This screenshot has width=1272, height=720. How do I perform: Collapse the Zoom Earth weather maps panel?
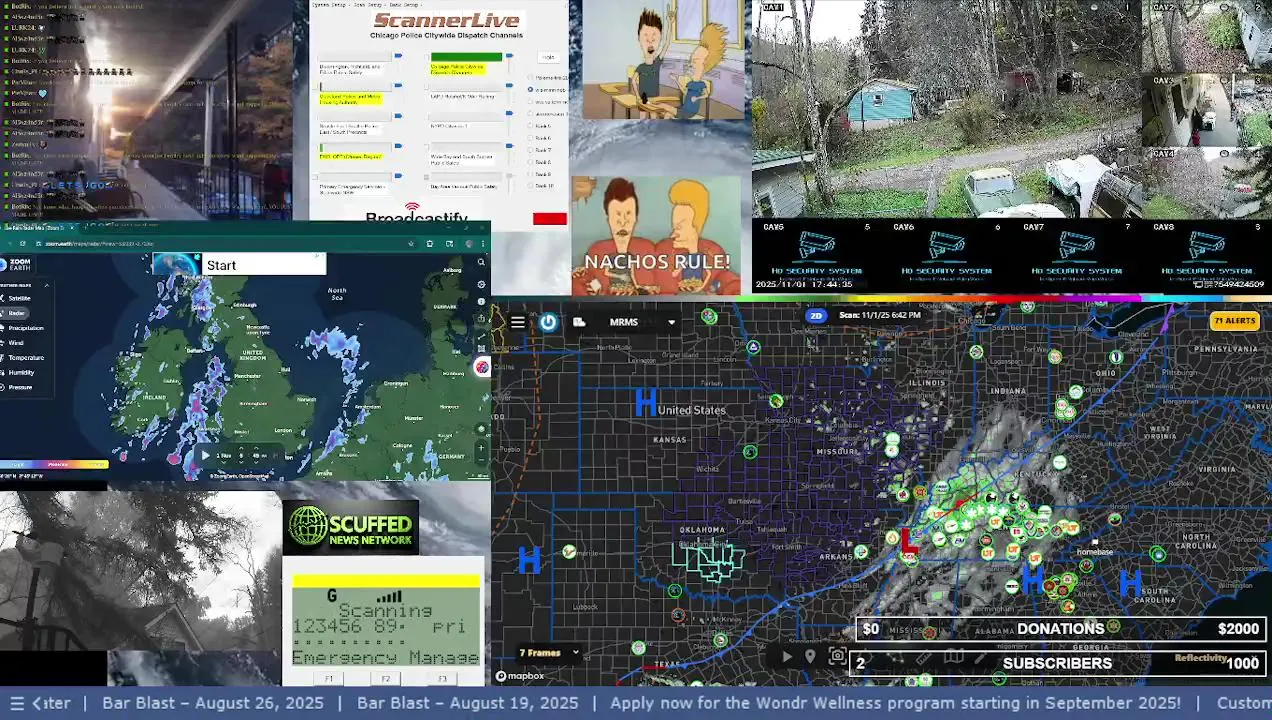(x=46, y=285)
